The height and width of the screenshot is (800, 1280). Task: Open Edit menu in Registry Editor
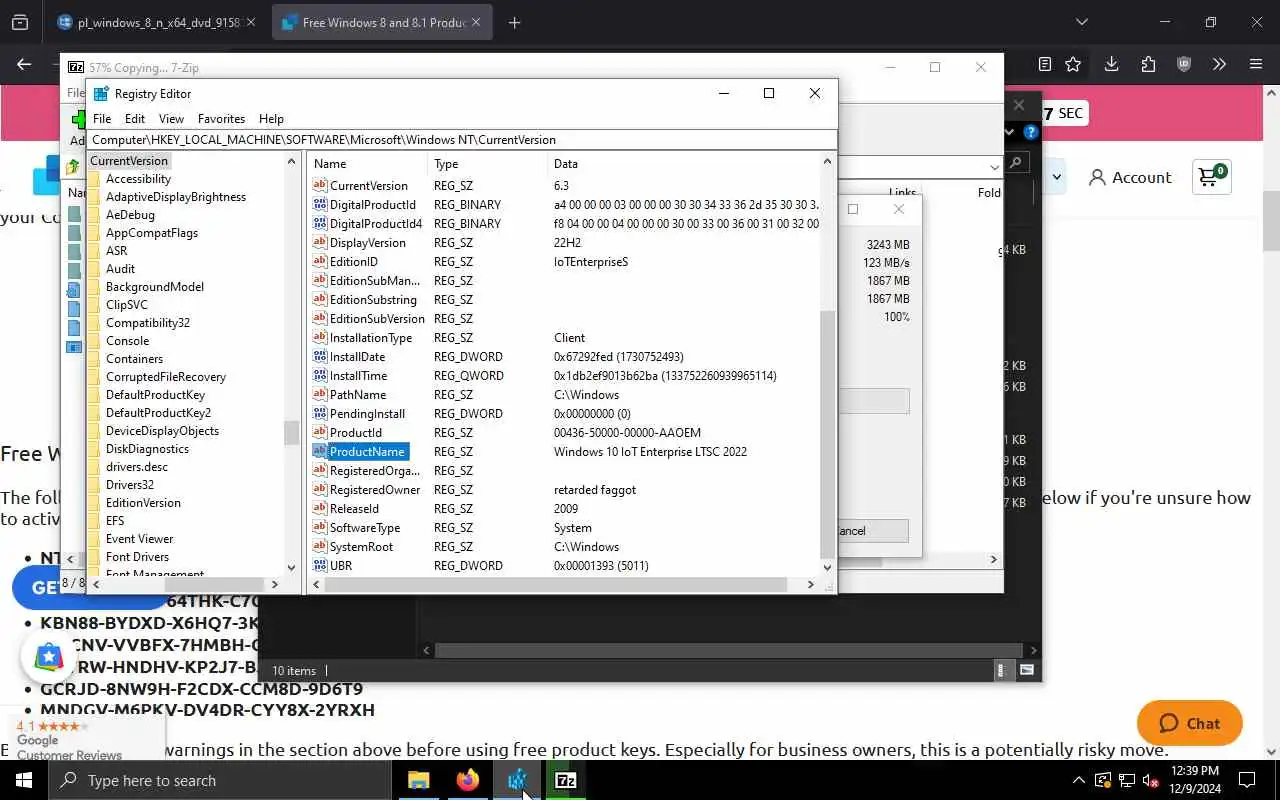point(135,118)
